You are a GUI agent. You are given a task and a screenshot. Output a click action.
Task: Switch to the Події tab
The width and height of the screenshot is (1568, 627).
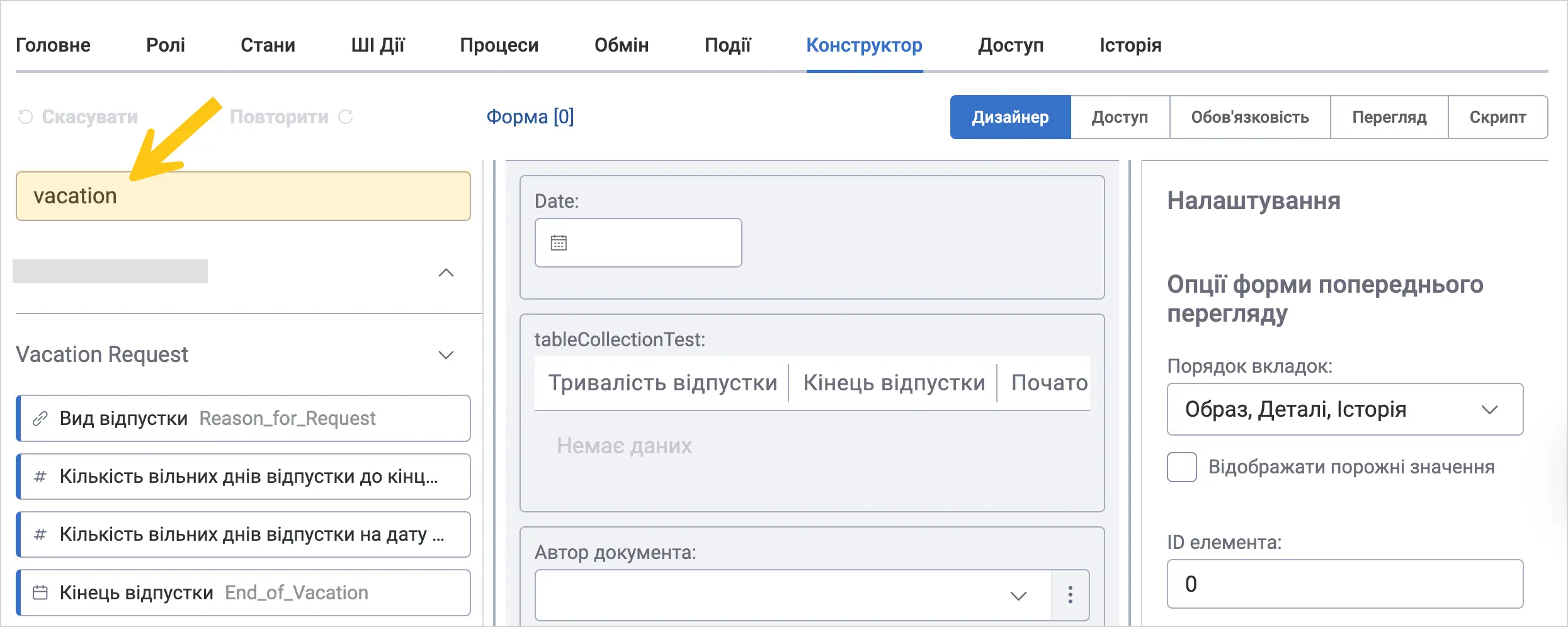click(x=728, y=45)
